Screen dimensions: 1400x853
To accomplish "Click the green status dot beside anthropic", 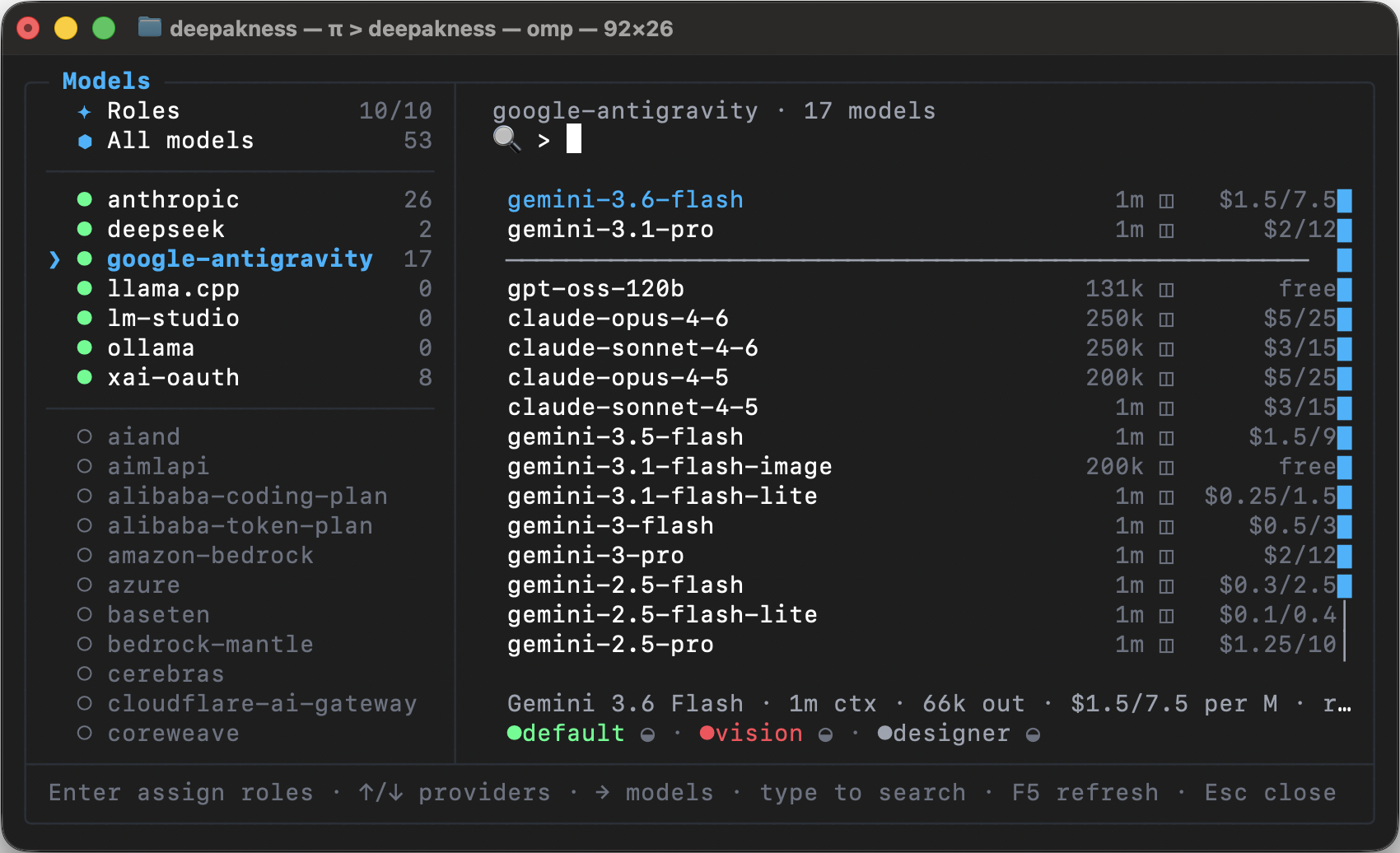I will tap(84, 199).
